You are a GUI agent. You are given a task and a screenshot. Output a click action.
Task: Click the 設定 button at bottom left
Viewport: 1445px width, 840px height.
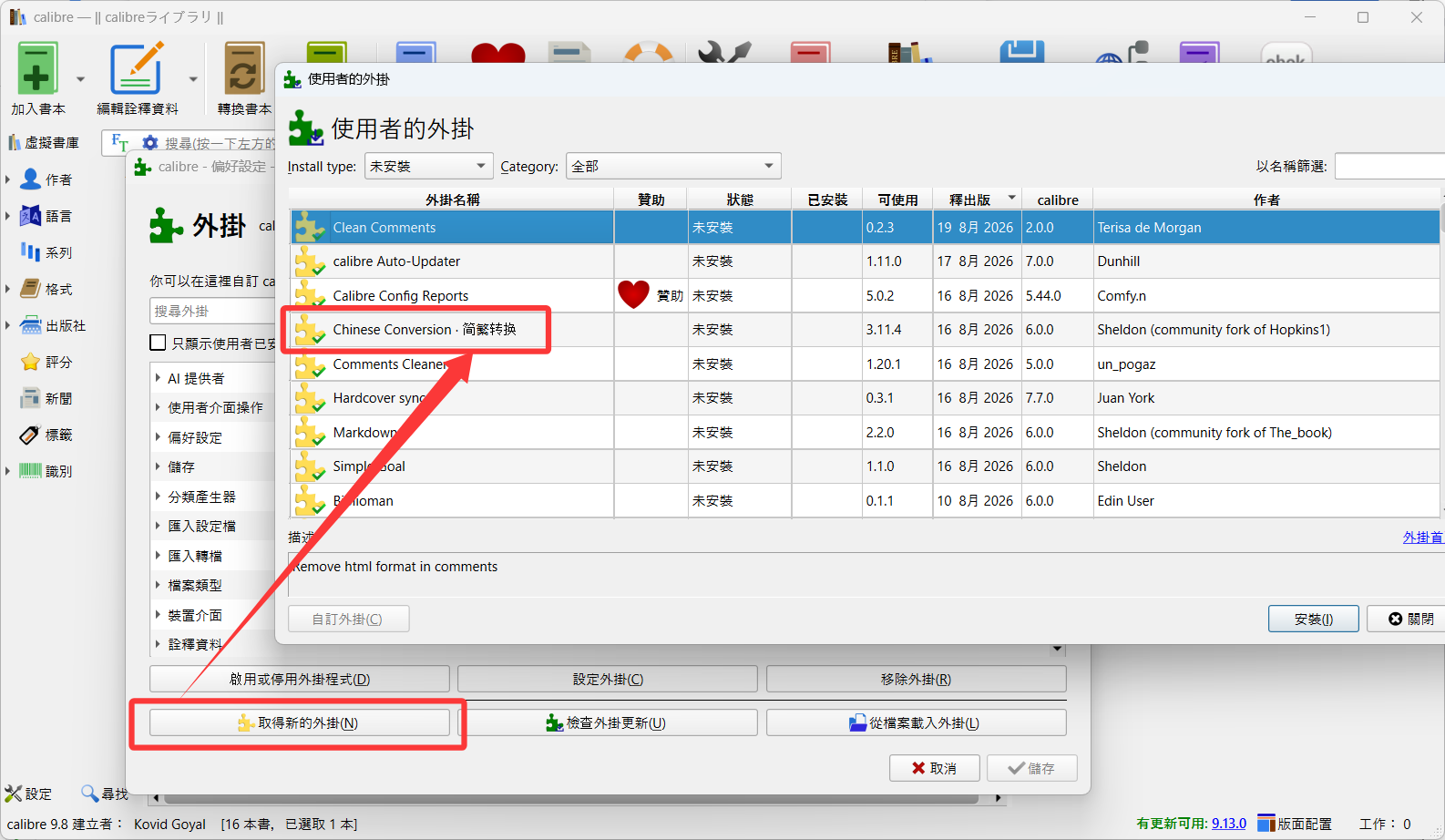coord(28,794)
